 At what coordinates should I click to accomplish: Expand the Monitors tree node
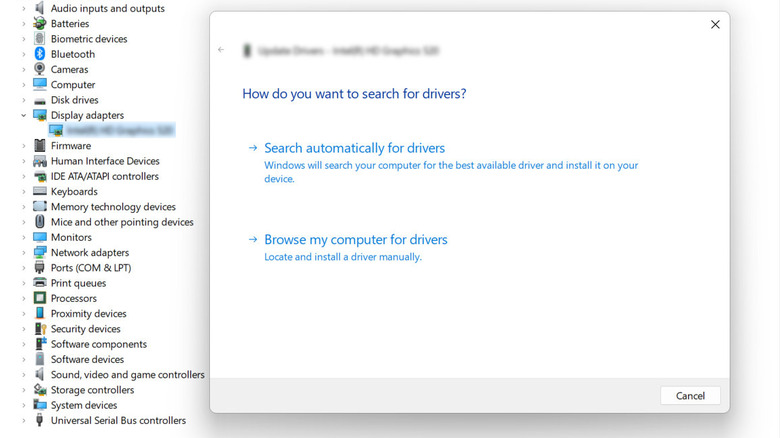[24, 238]
